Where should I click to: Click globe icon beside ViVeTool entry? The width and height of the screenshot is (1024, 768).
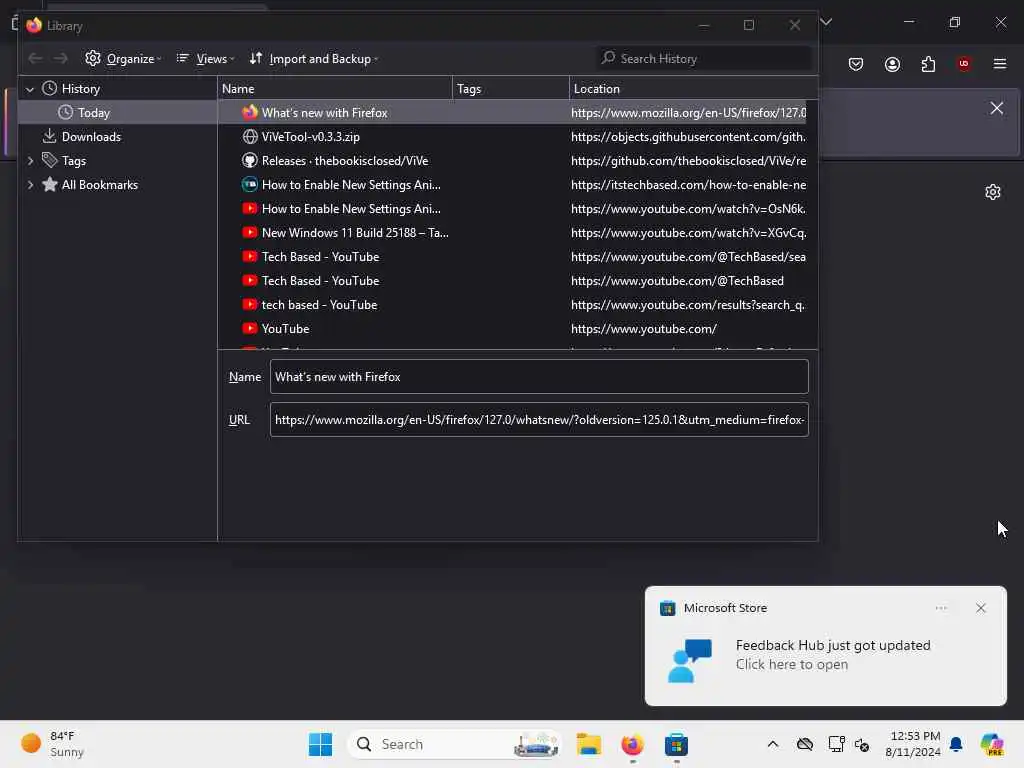coord(249,136)
